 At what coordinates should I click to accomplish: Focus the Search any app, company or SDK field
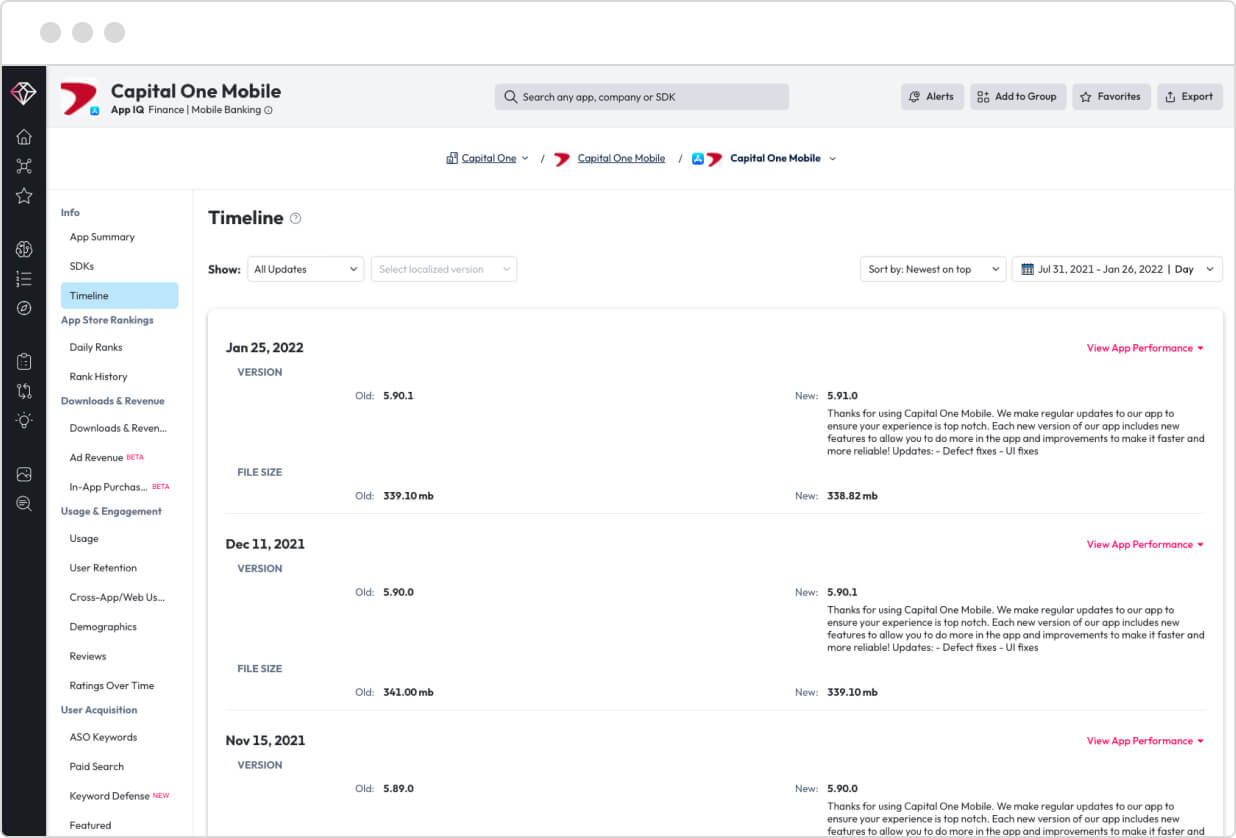point(642,97)
